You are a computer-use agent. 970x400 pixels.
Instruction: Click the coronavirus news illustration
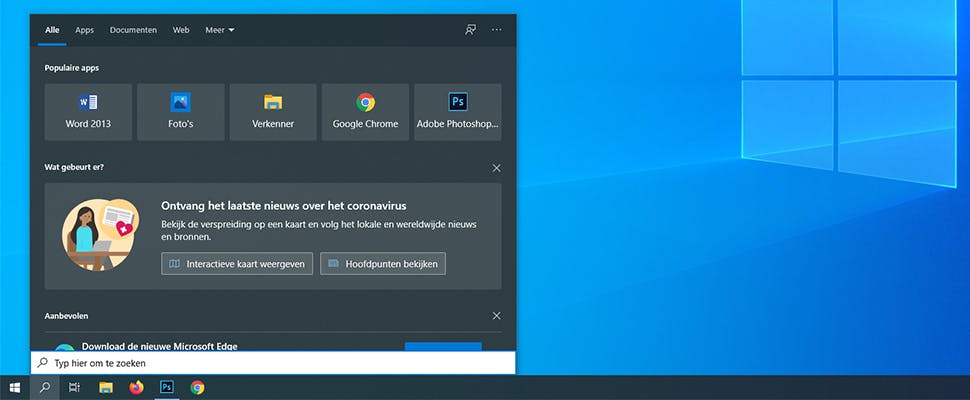(100, 235)
